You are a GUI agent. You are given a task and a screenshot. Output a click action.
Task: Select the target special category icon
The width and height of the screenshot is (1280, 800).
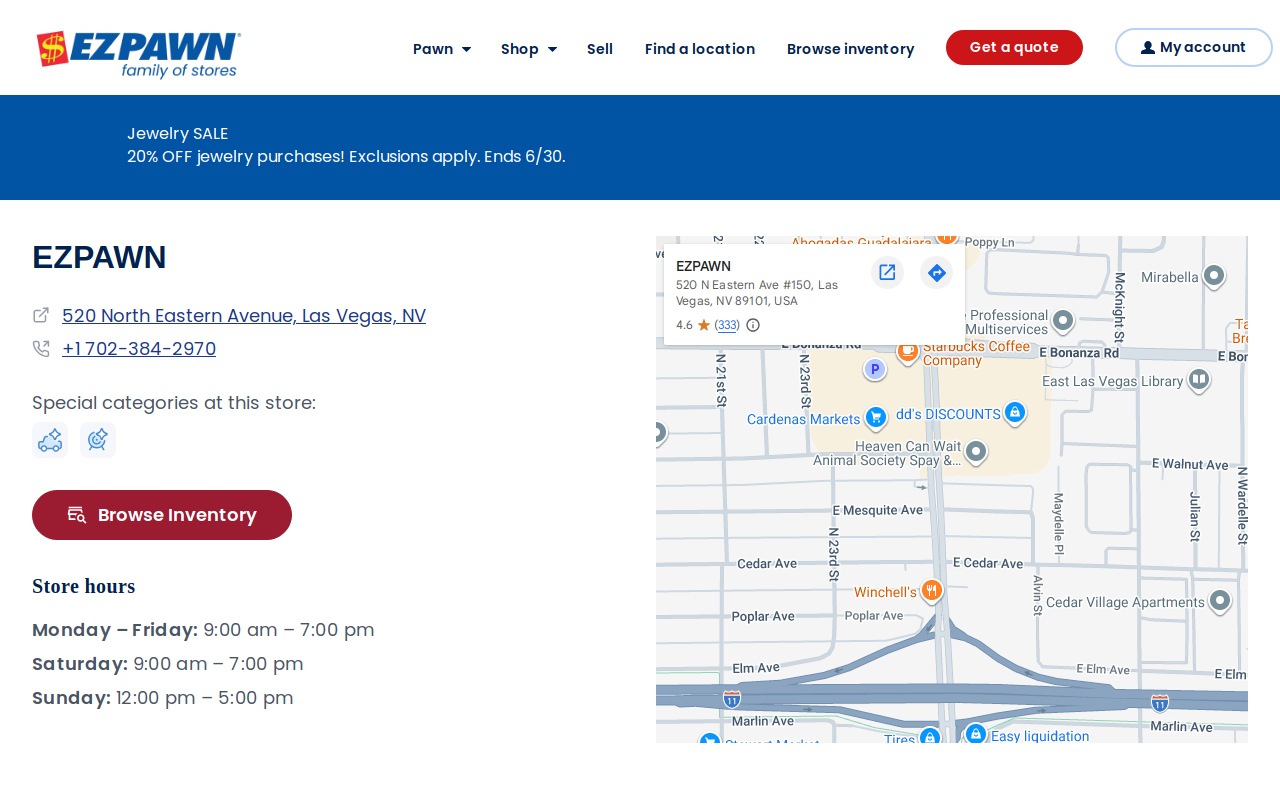(98, 440)
